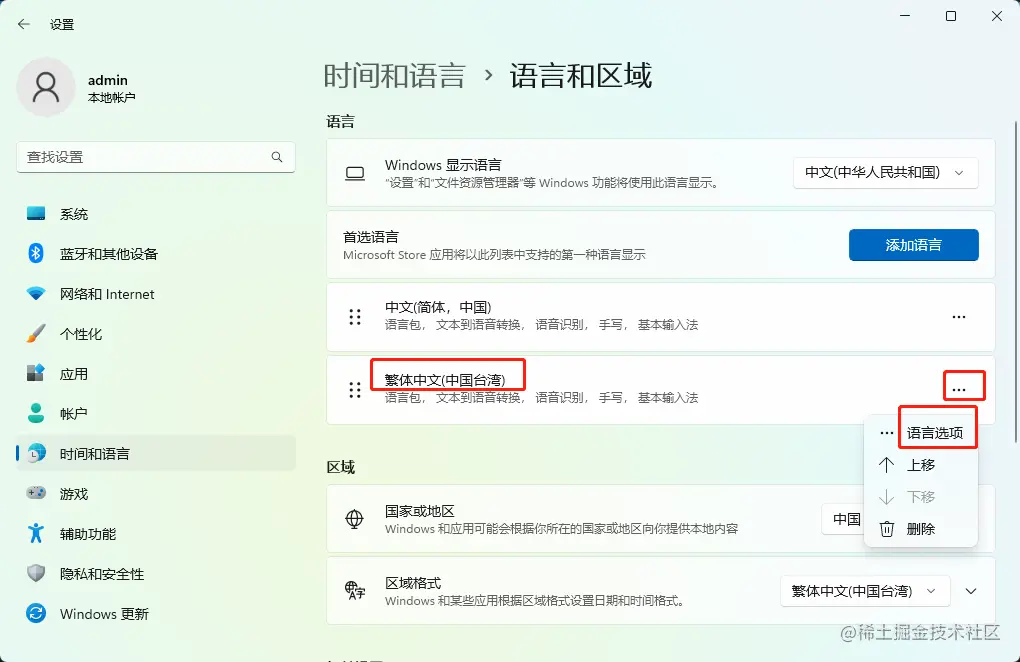
Task: Click the vertical scrollbar on right
Action: (x=1015, y=282)
